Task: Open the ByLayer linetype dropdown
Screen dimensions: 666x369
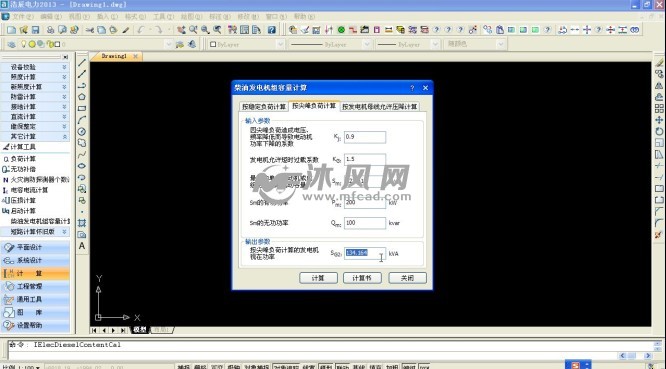Action: point(330,44)
